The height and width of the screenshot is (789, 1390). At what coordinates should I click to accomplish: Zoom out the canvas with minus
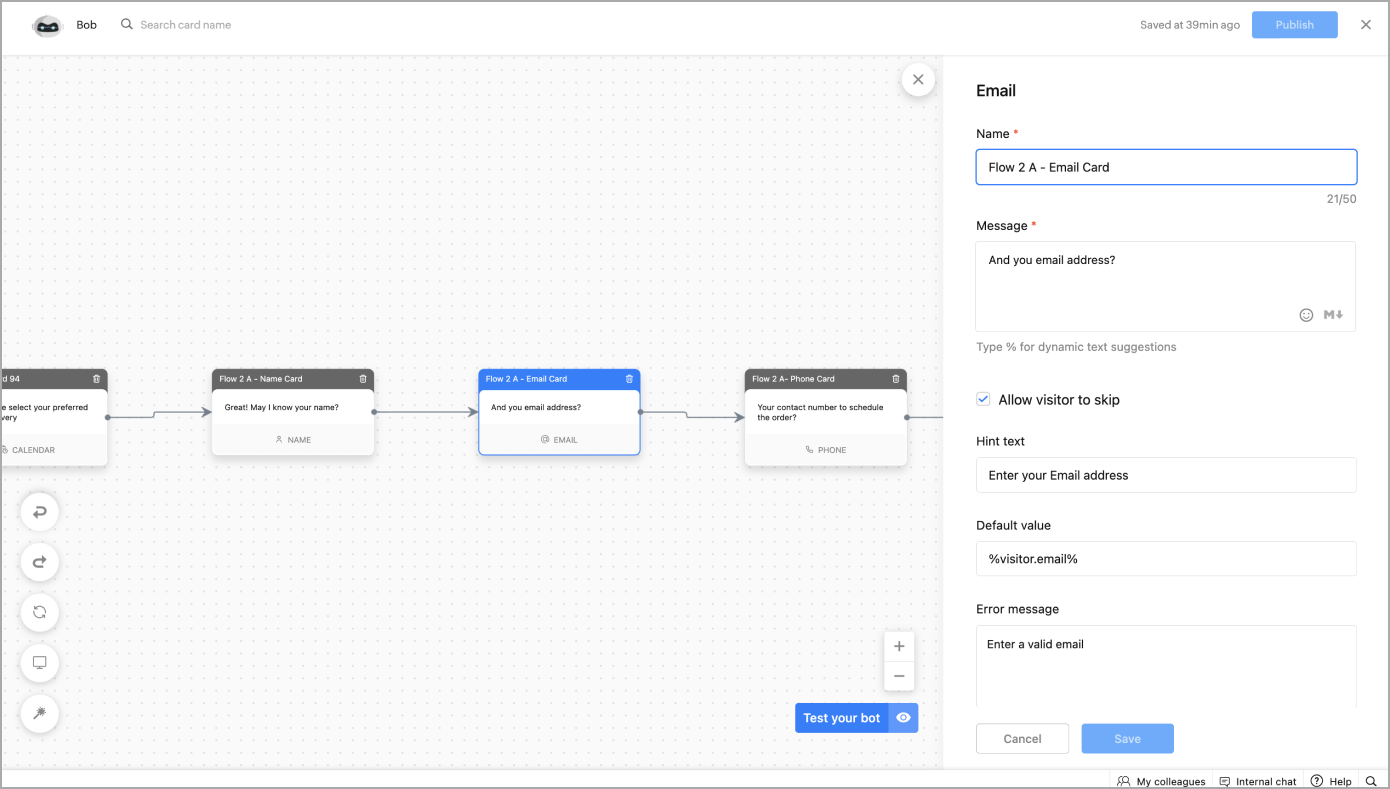pos(899,676)
